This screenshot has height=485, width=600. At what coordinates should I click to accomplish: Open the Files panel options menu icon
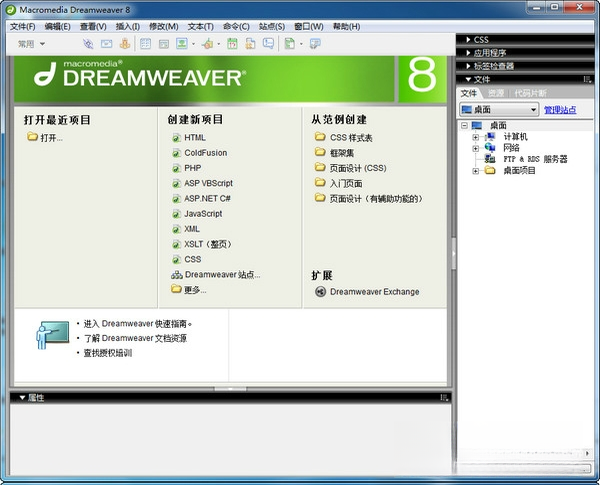(x=587, y=79)
